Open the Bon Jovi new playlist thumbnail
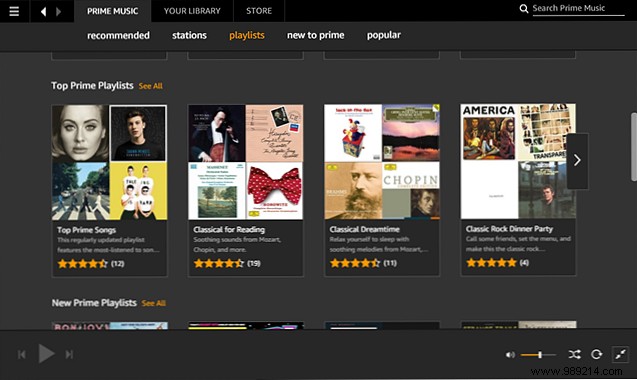This screenshot has height=380, width=637. 109,326
